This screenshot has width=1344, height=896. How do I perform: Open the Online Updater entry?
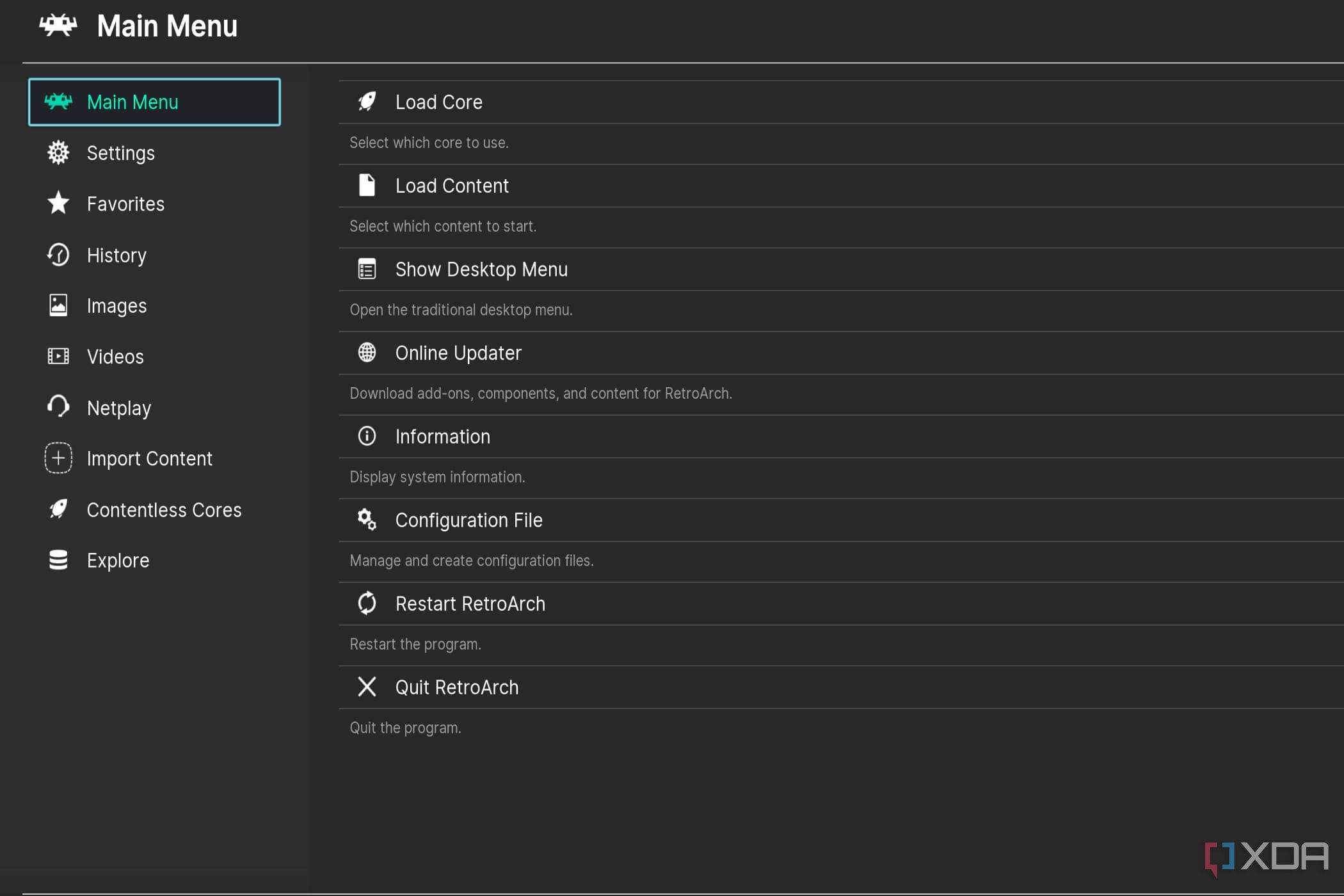pos(841,353)
